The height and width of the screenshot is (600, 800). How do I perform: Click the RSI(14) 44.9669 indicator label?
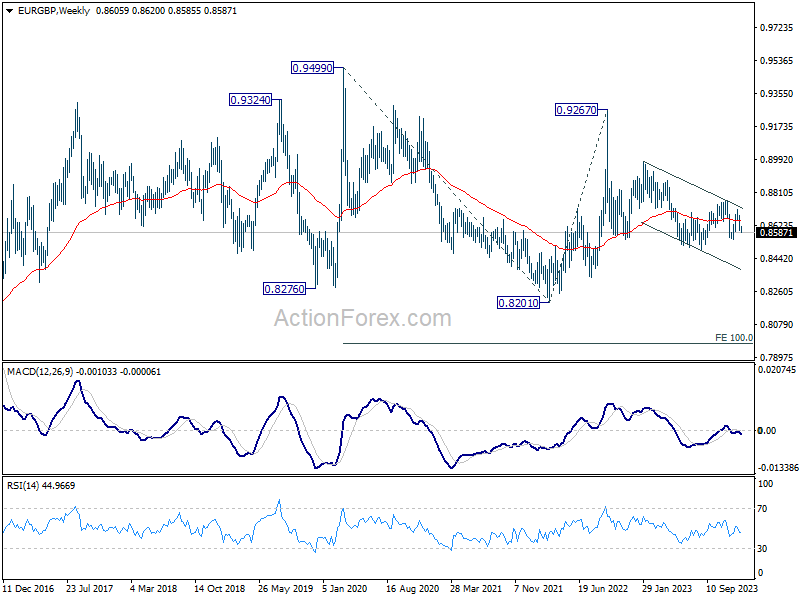coord(41,486)
